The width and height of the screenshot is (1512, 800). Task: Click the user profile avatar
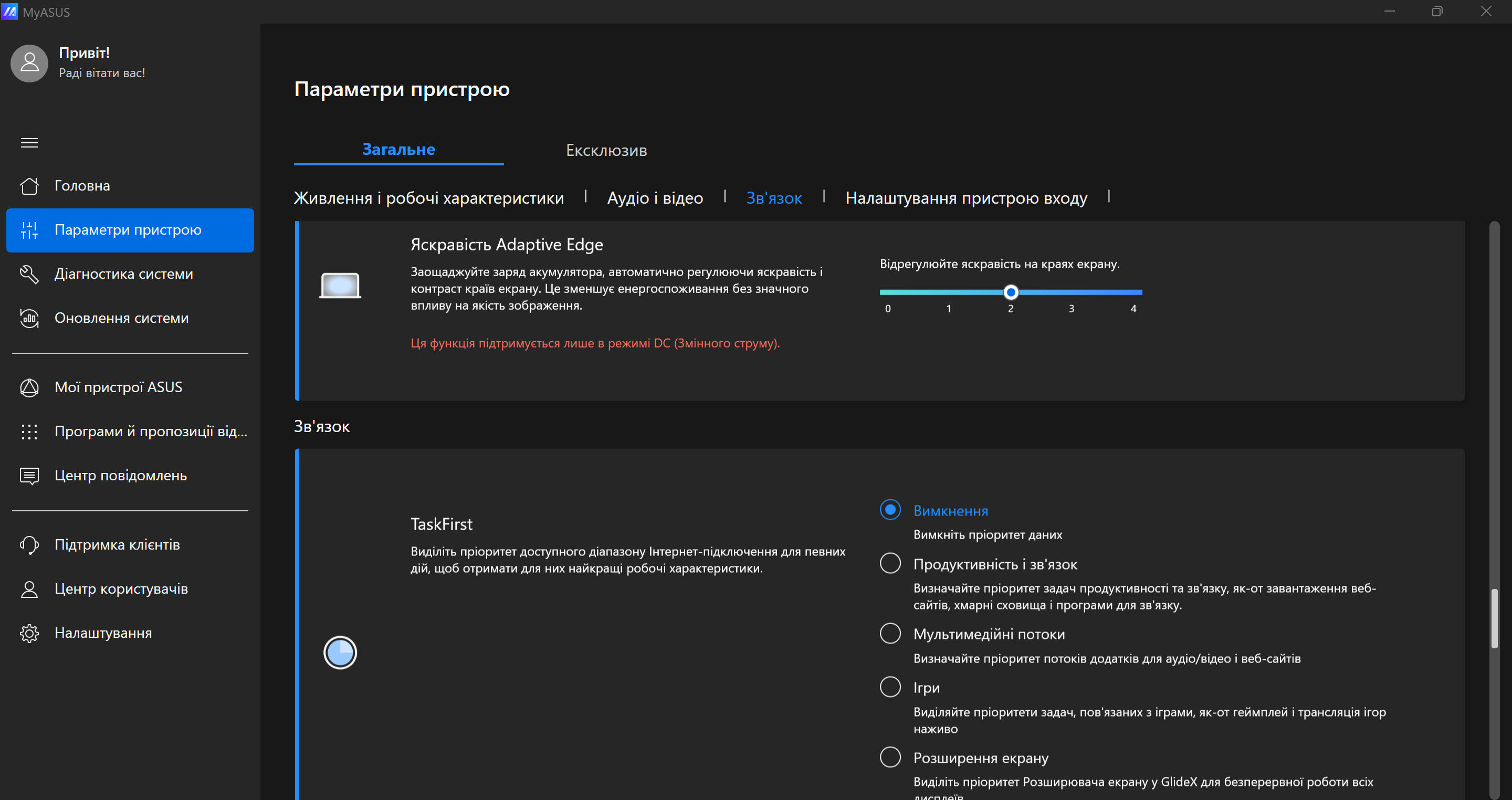29,63
